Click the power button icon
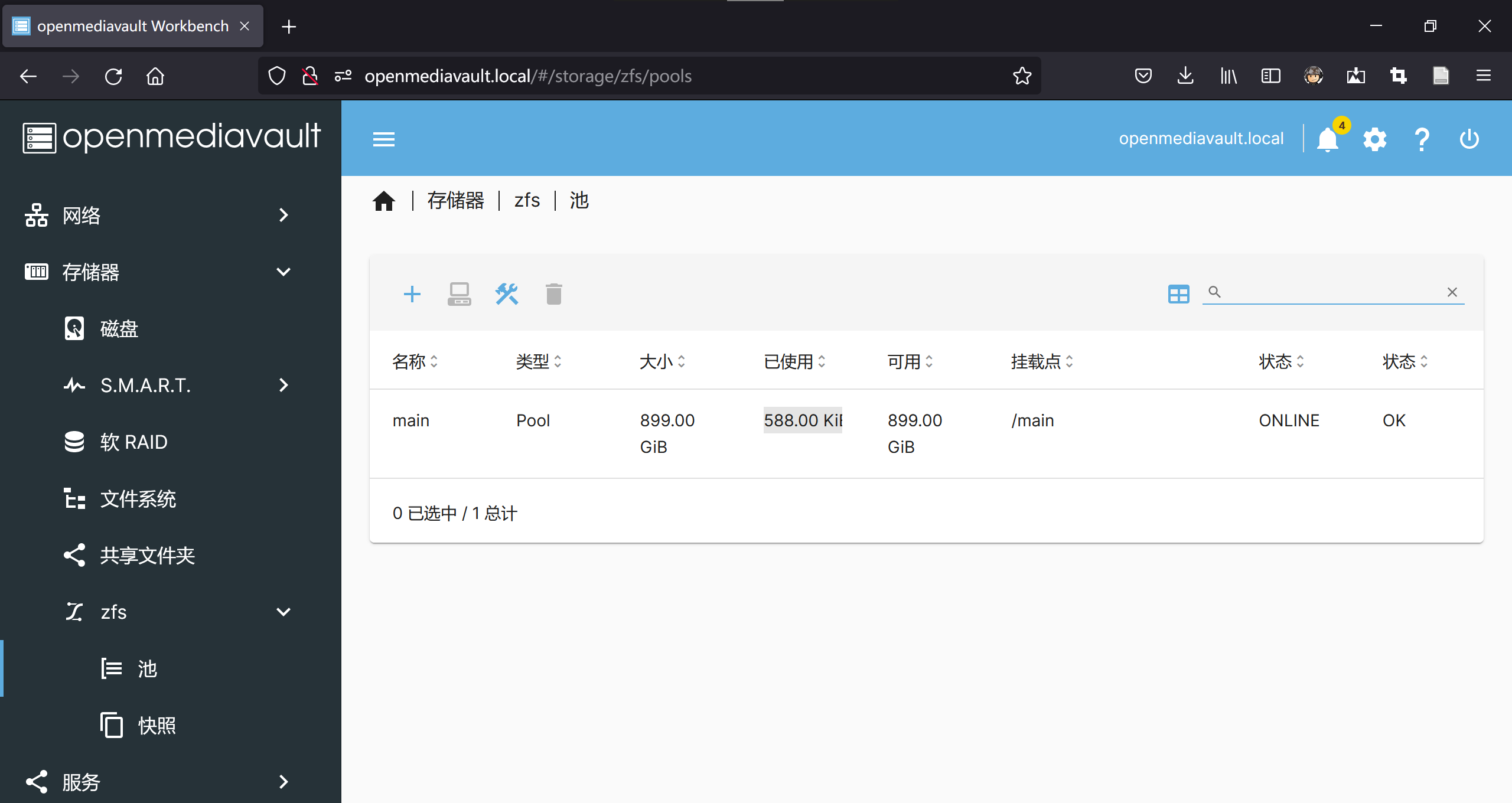Image resolution: width=1512 pixels, height=803 pixels. (x=1469, y=140)
